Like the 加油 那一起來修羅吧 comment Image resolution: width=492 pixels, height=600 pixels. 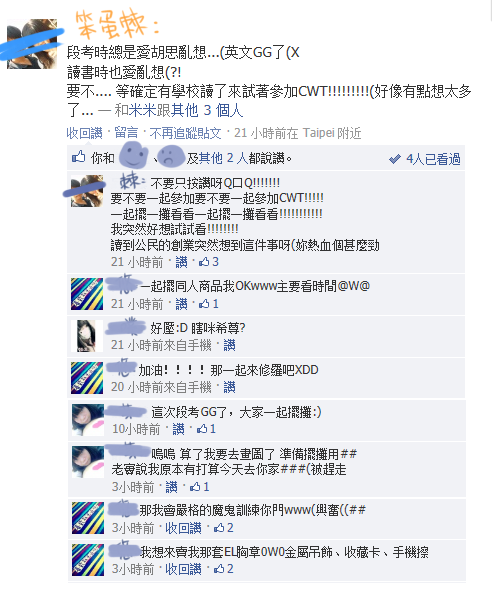click(229, 387)
